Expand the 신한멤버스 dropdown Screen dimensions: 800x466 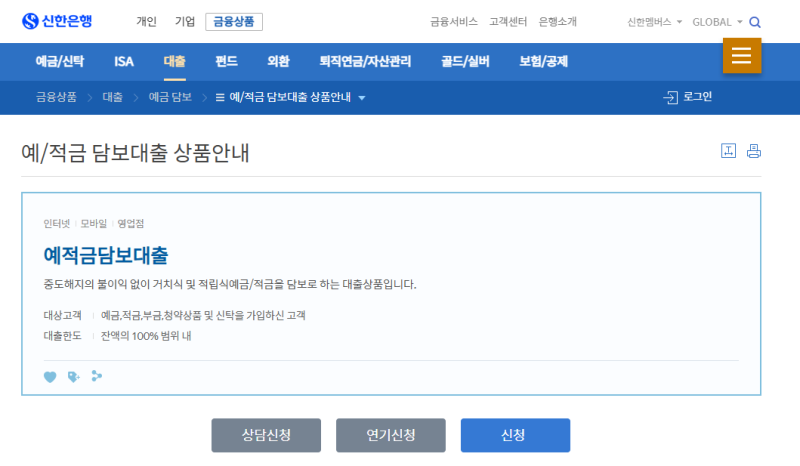680,22
